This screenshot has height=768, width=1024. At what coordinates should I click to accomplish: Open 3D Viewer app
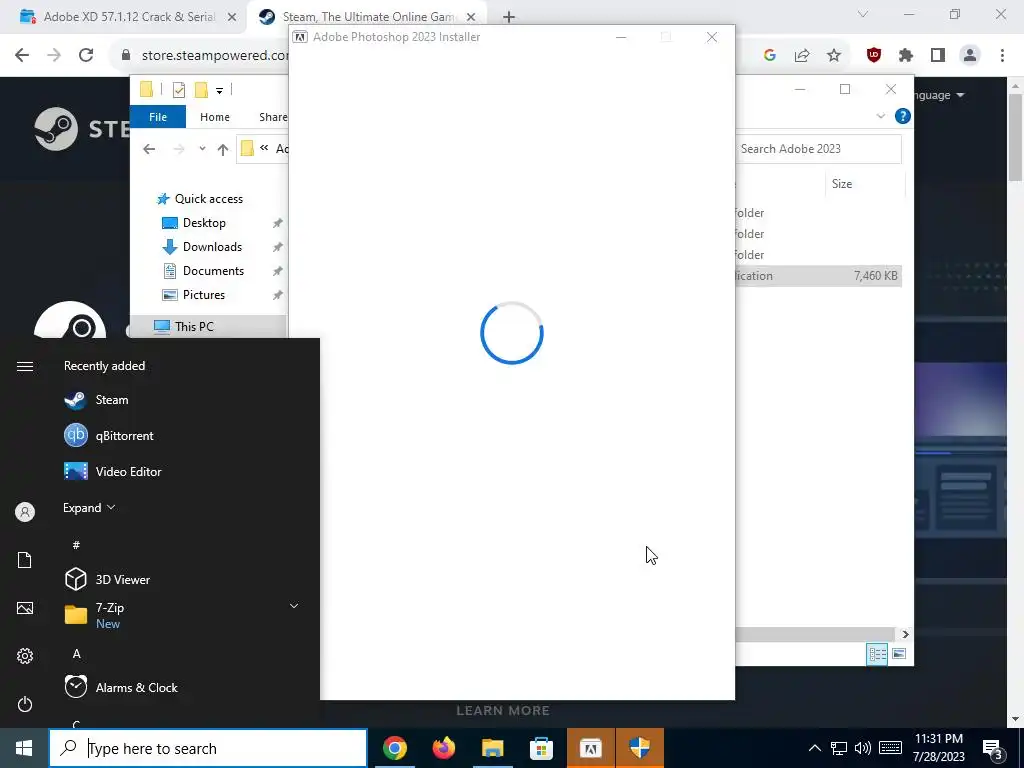coord(108,579)
